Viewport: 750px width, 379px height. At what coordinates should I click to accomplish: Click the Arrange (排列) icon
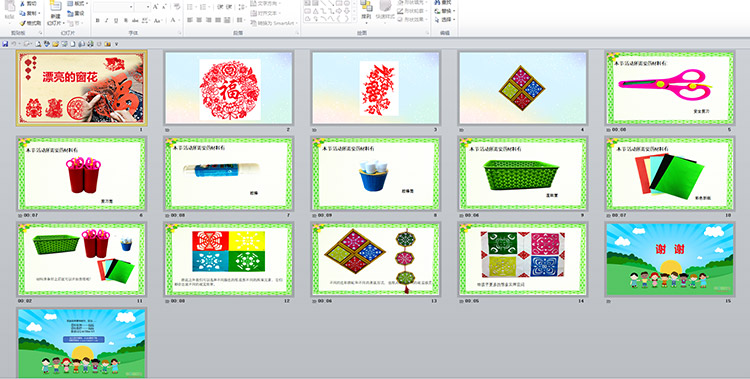pos(366,6)
